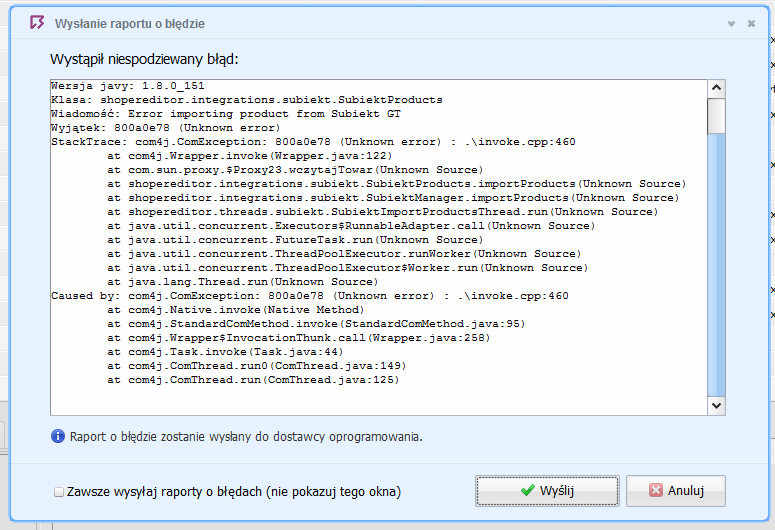This screenshot has height=530, width=775.
Task: Click the line 'Wersja javy: 1.8.0_151'
Action: (x=128, y=86)
